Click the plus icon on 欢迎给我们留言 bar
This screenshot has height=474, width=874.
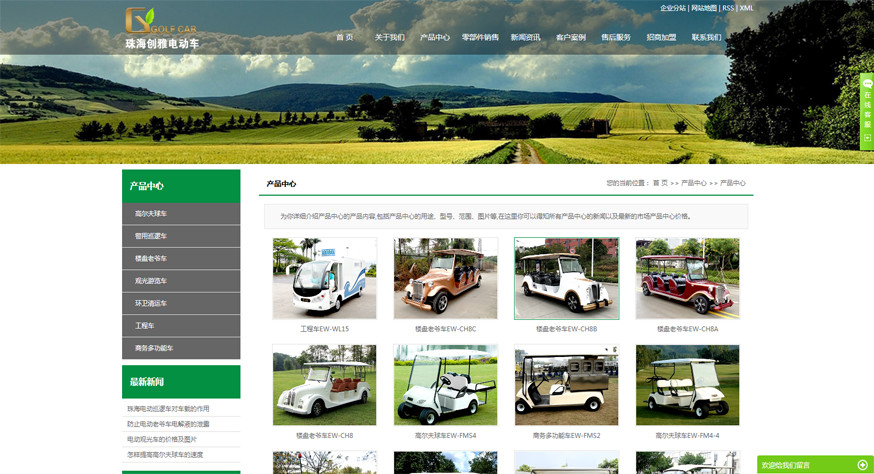tap(862, 465)
